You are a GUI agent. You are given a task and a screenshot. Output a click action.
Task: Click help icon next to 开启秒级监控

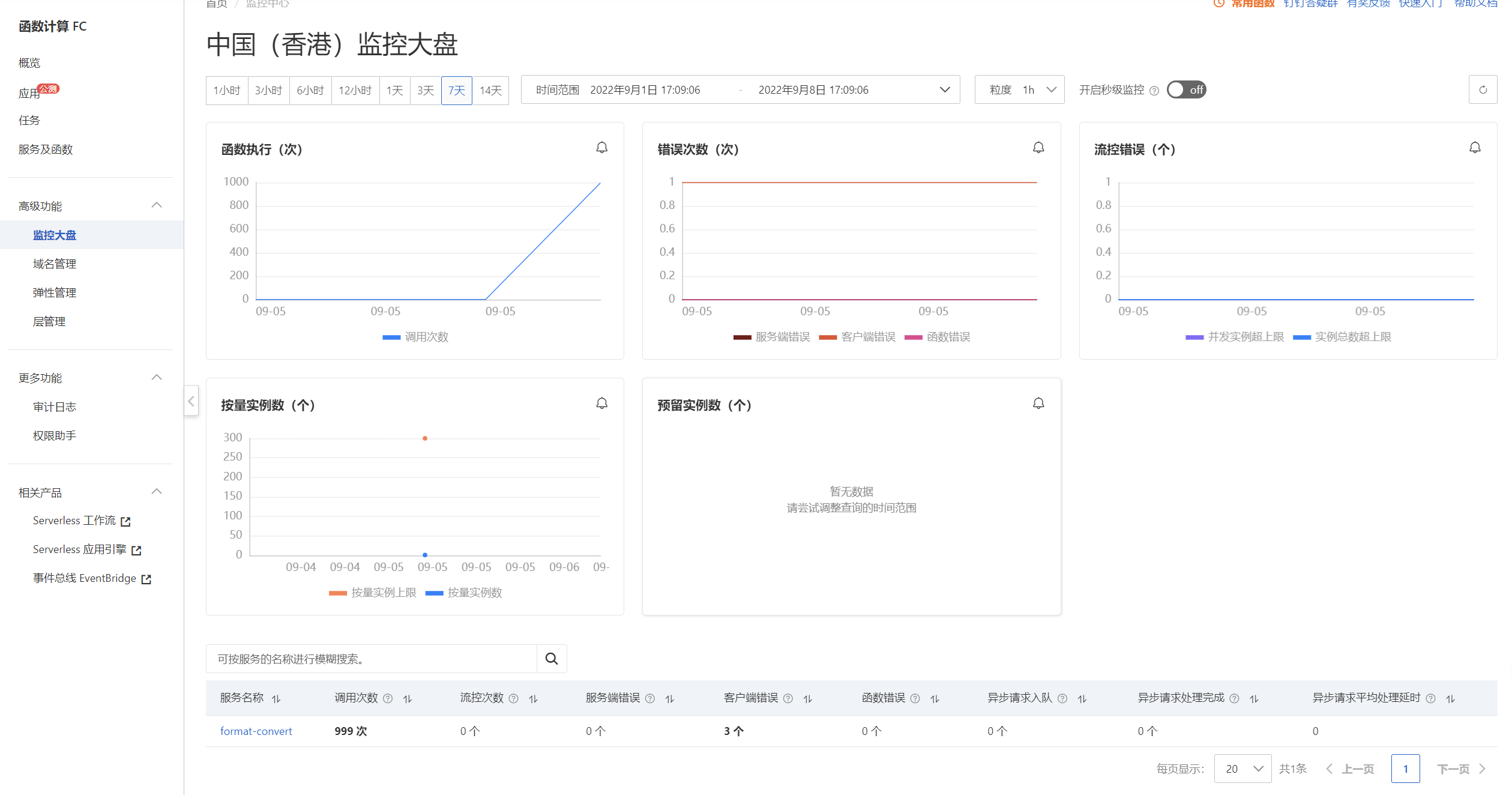[1154, 91]
